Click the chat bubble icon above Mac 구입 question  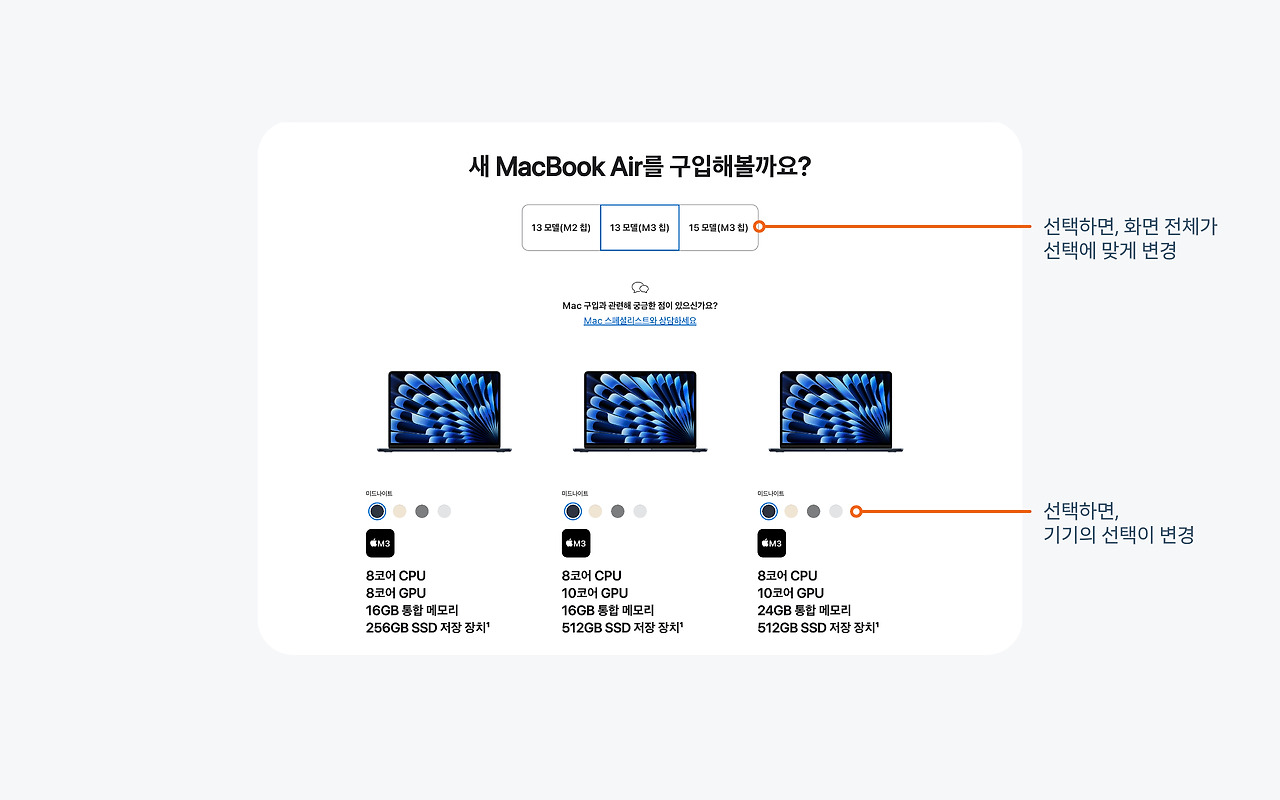[640, 288]
